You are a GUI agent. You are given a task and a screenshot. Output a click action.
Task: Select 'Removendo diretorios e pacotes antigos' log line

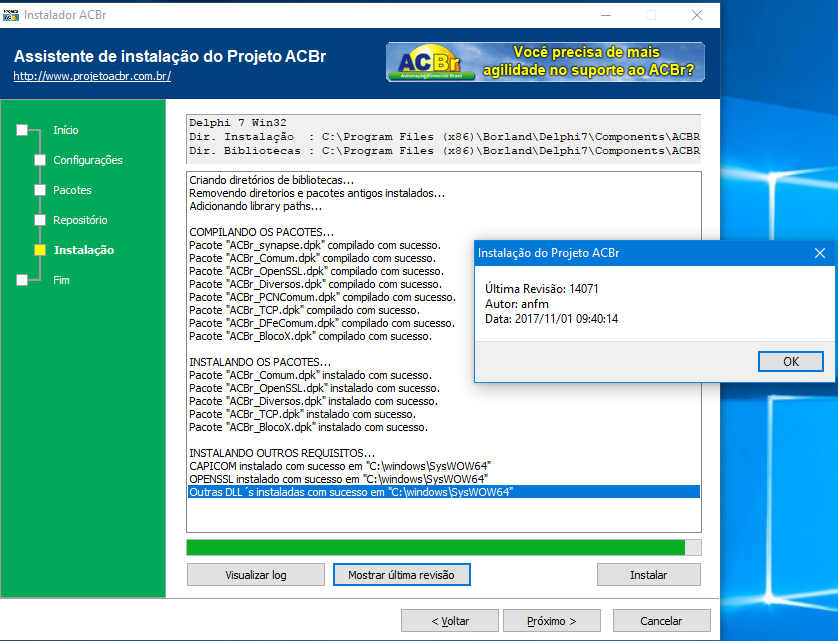(317, 193)
